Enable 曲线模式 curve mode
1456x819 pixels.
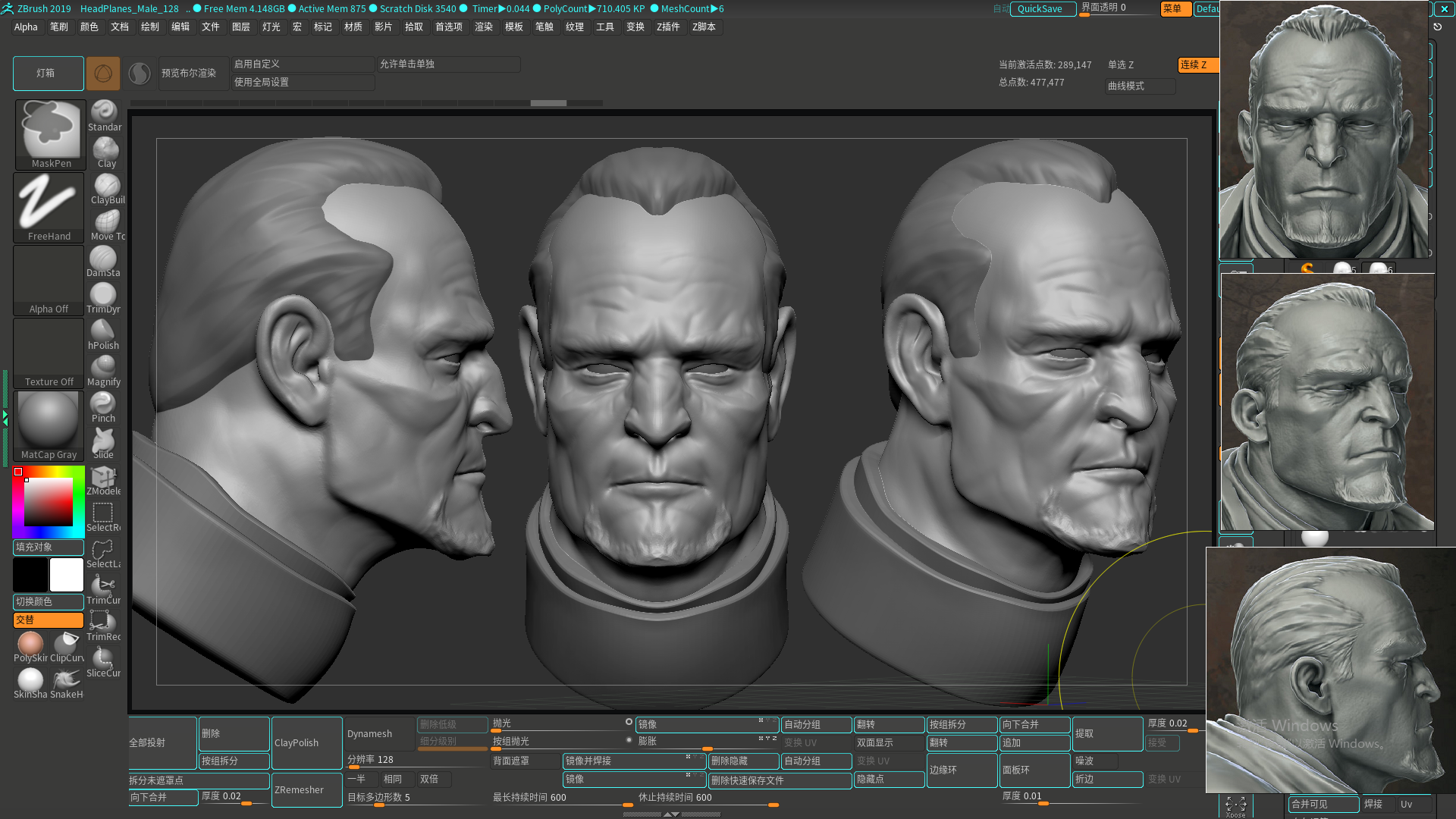[1140, 86]
